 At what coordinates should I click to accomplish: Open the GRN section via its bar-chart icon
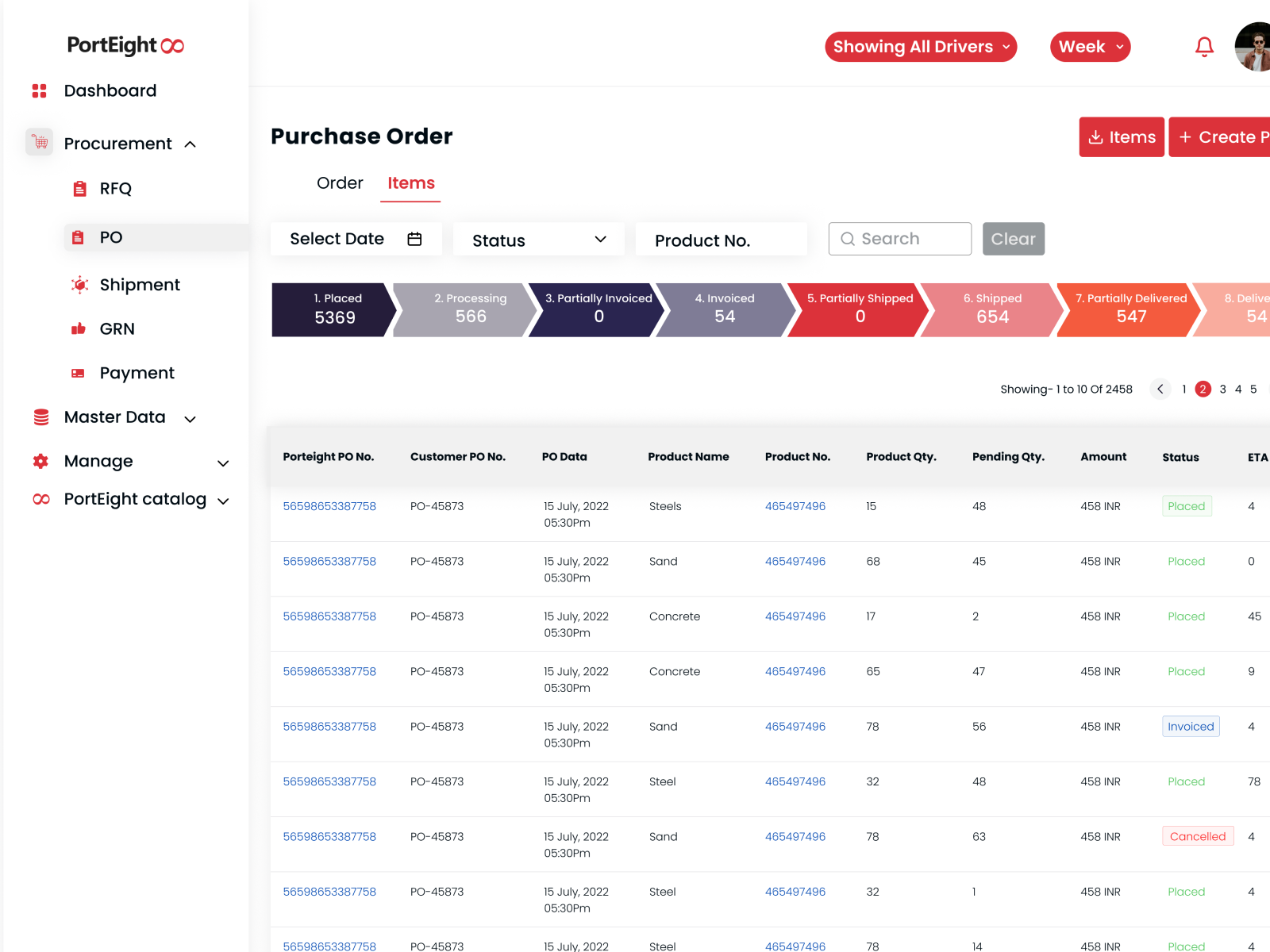pos(79,328)
